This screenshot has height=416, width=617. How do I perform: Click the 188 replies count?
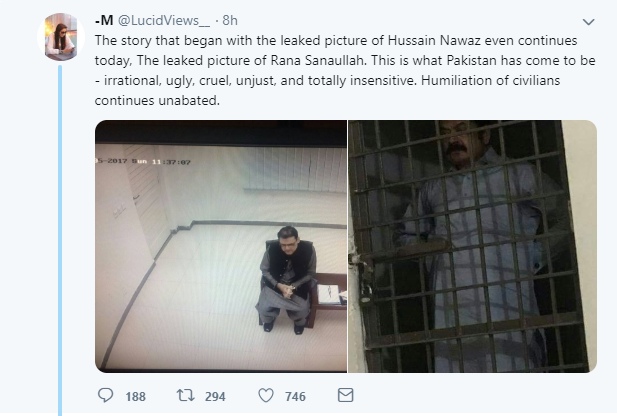(135, 397)
